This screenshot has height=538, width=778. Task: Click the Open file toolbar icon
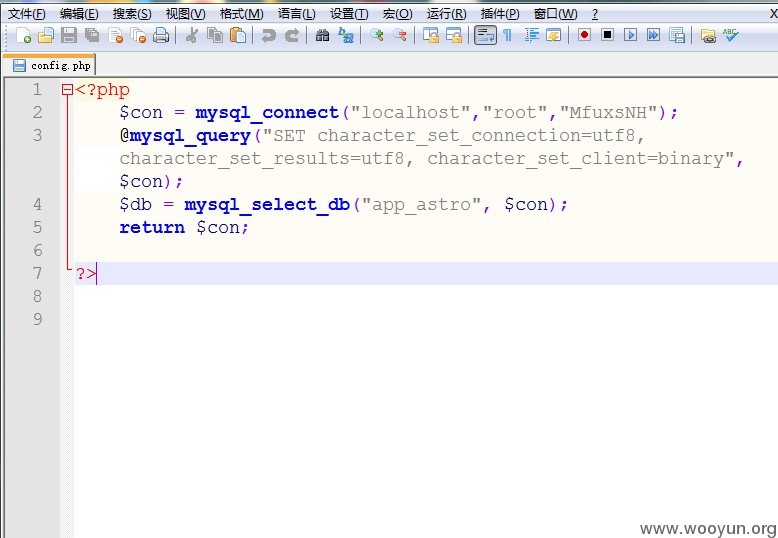point(46,35)
